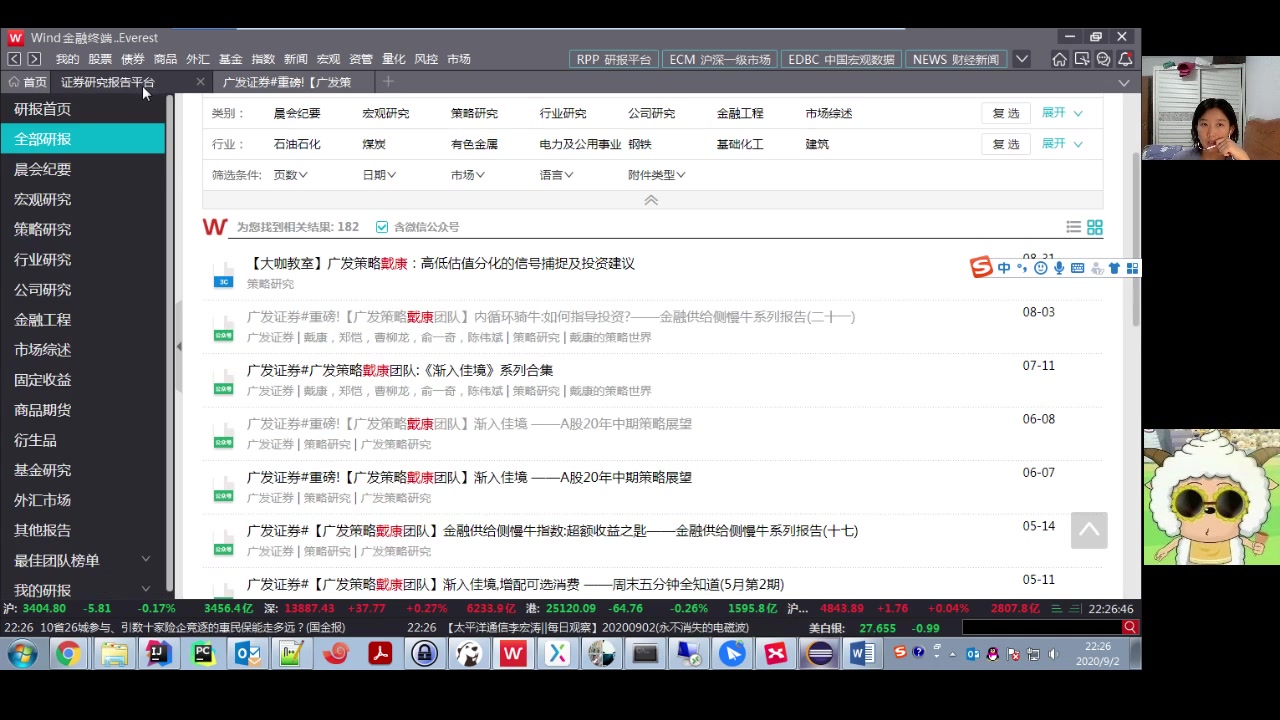Open the 页数 filter dropdown
Viewport: 1280px width, 720px height.
pyautogui.click(x=291, y=175)
